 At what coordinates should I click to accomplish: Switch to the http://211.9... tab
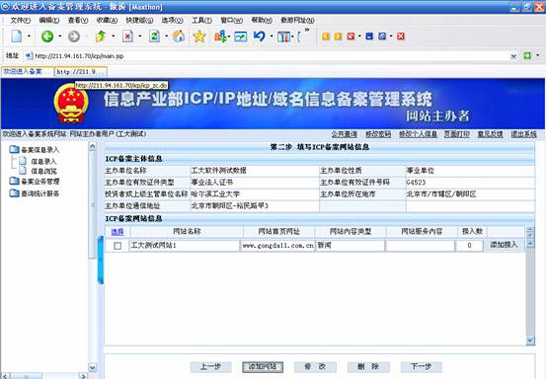click(x=81, y=72)
